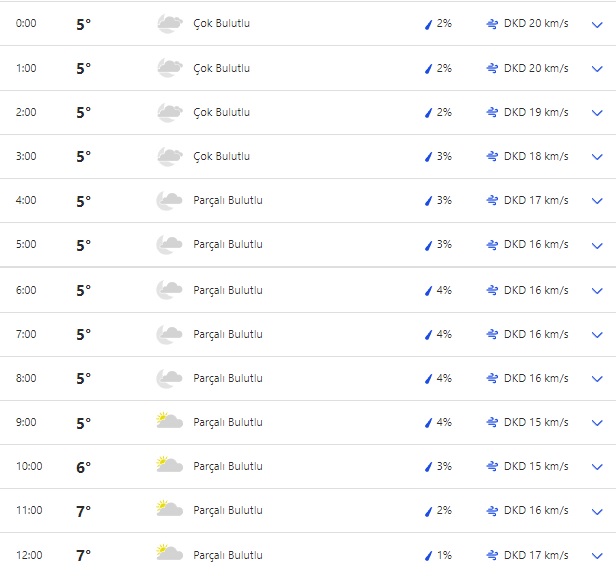Click the 1% precipitation at 12:00
Image resolution: width=616 pixels, height=576 pixels.
coord(444,554)
